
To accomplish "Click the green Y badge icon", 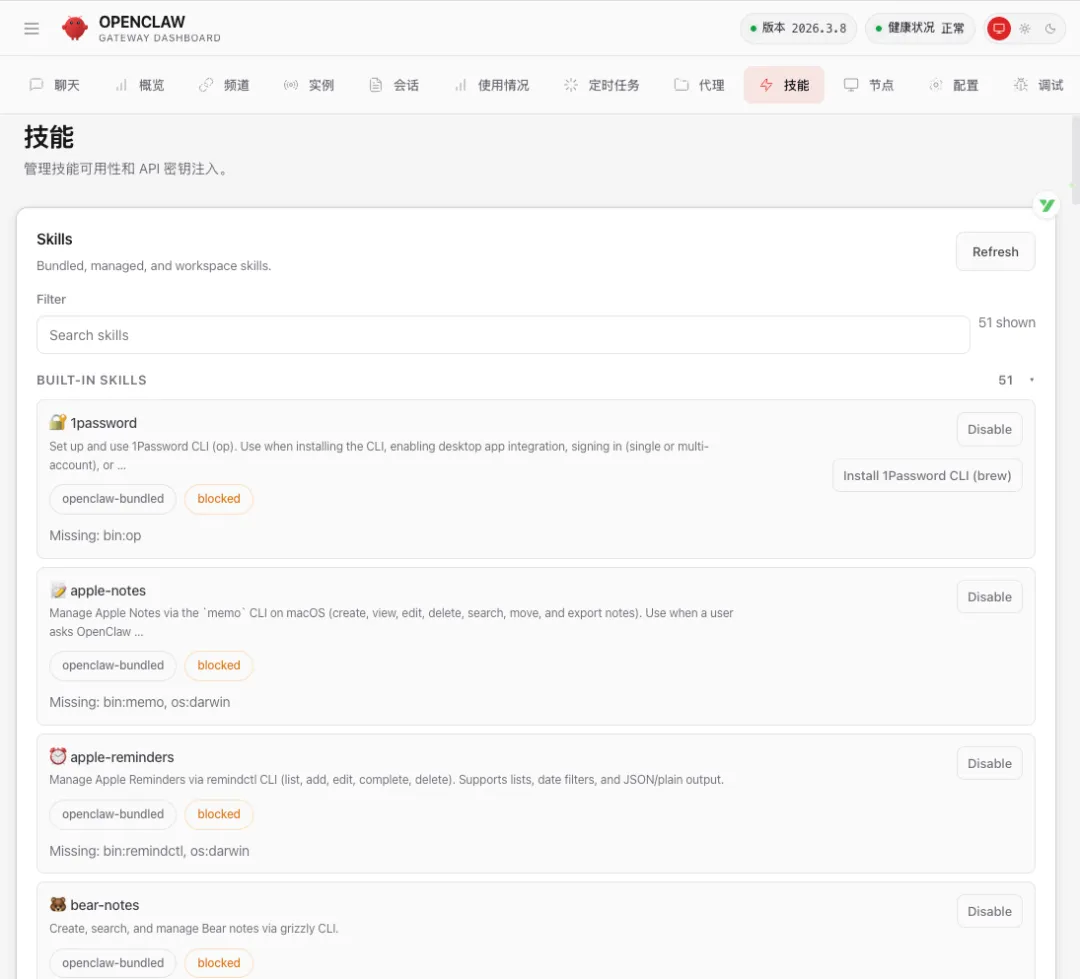I will click(x=1047, y=205).
